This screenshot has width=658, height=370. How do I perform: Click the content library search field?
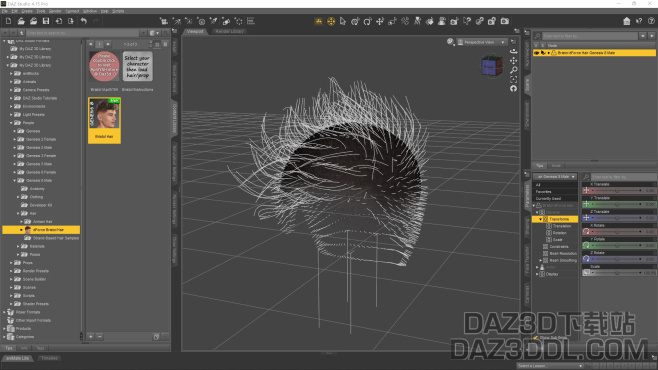pyautogui.click(x=83, y=33)
